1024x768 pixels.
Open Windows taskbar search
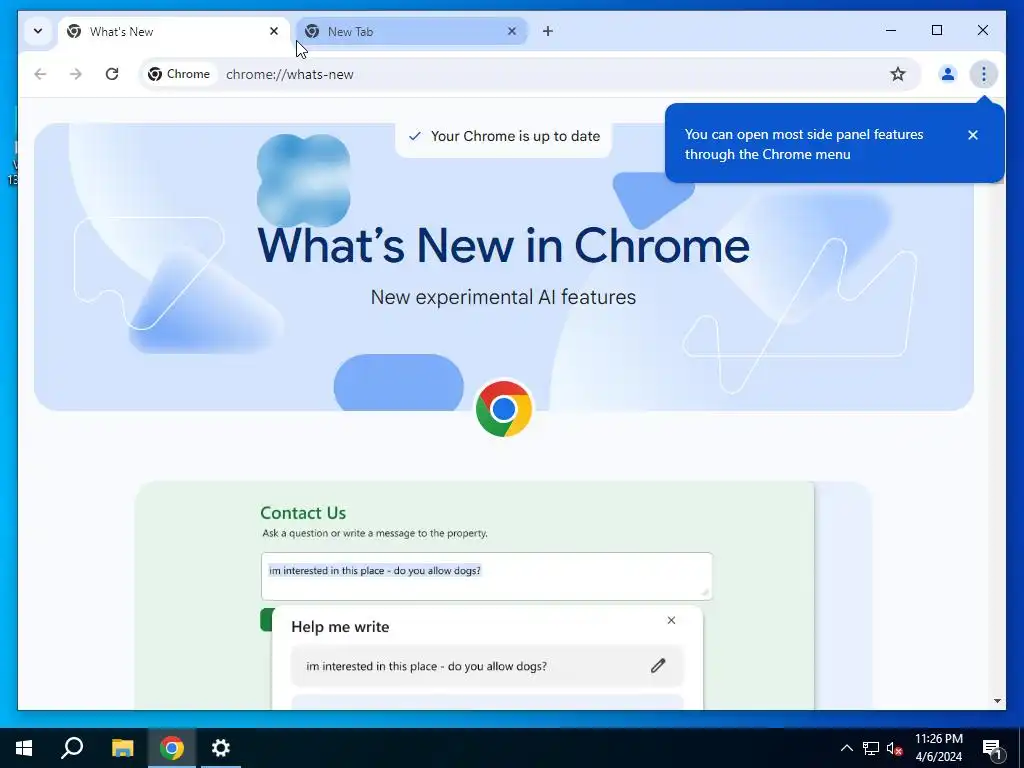tap(72, 748)
